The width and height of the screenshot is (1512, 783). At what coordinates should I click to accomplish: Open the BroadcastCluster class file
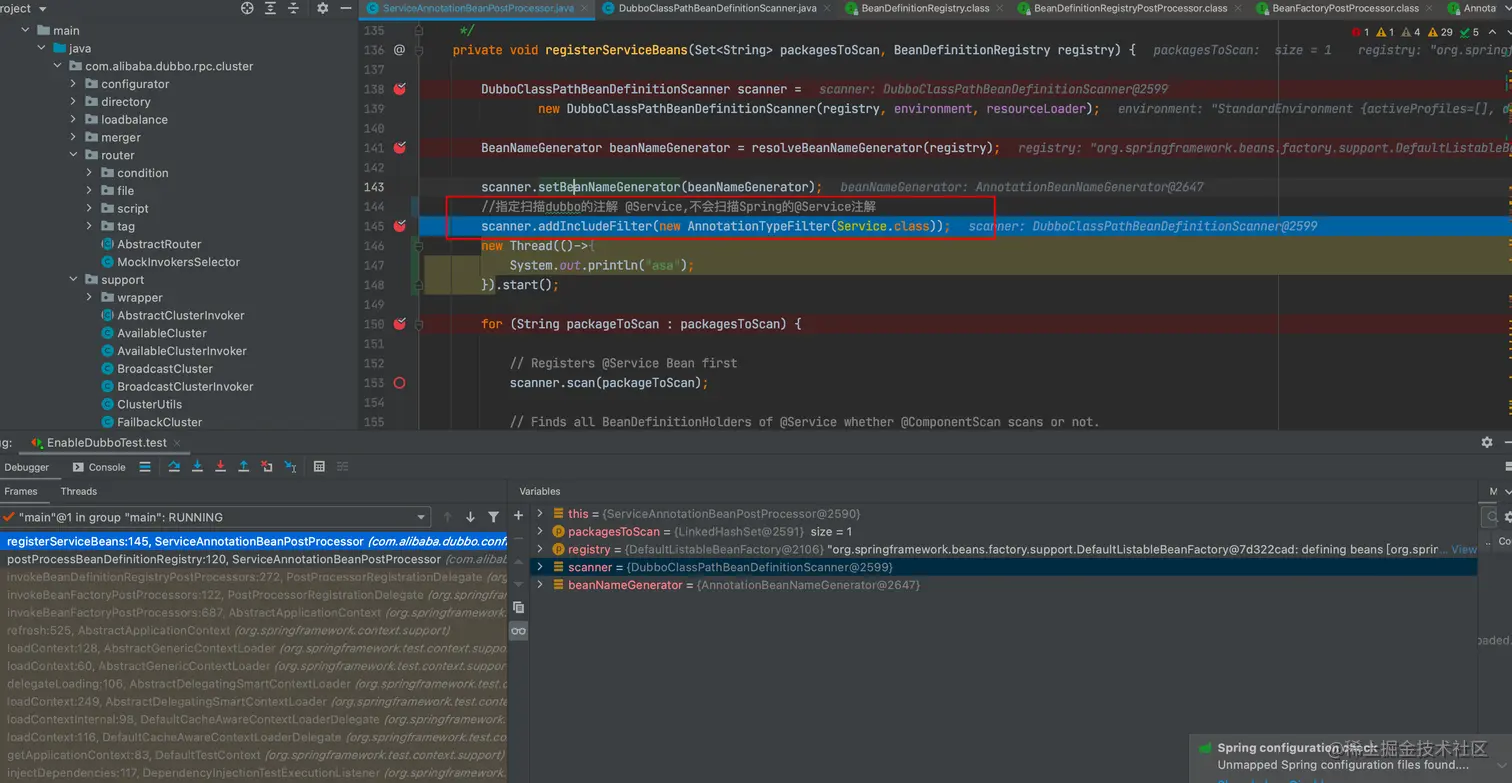[164, 369]
